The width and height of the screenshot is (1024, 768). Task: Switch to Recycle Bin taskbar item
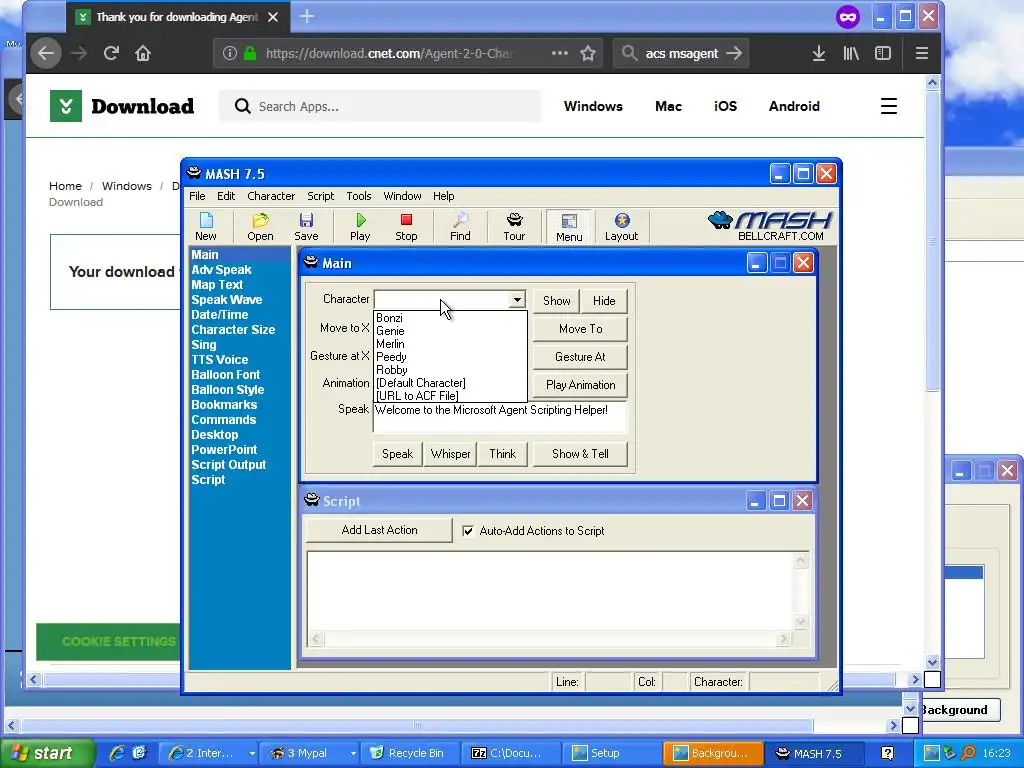pyautogui.click(x=409, y=753)
